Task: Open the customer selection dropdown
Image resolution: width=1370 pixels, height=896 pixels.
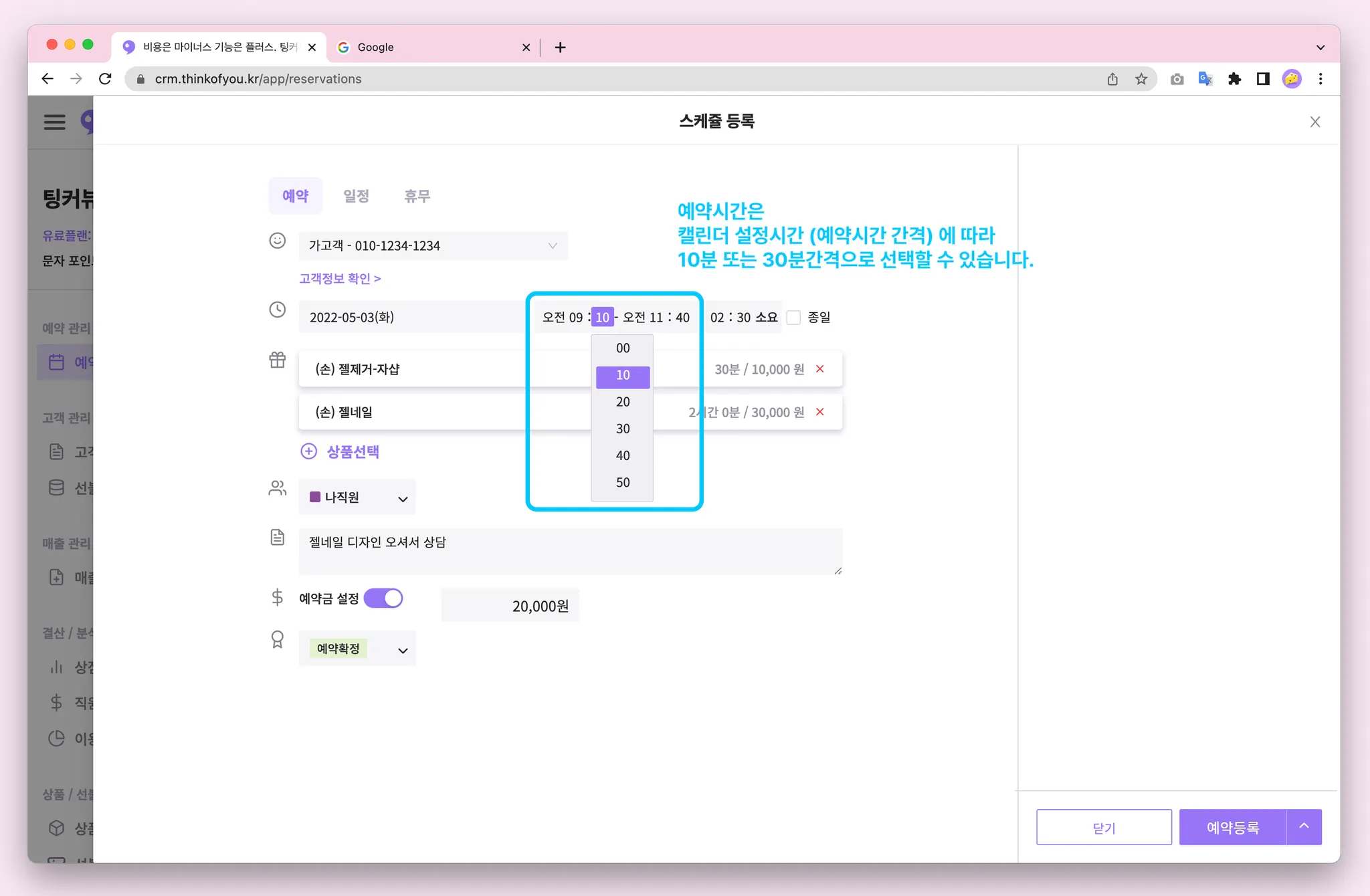Action: 433,245
